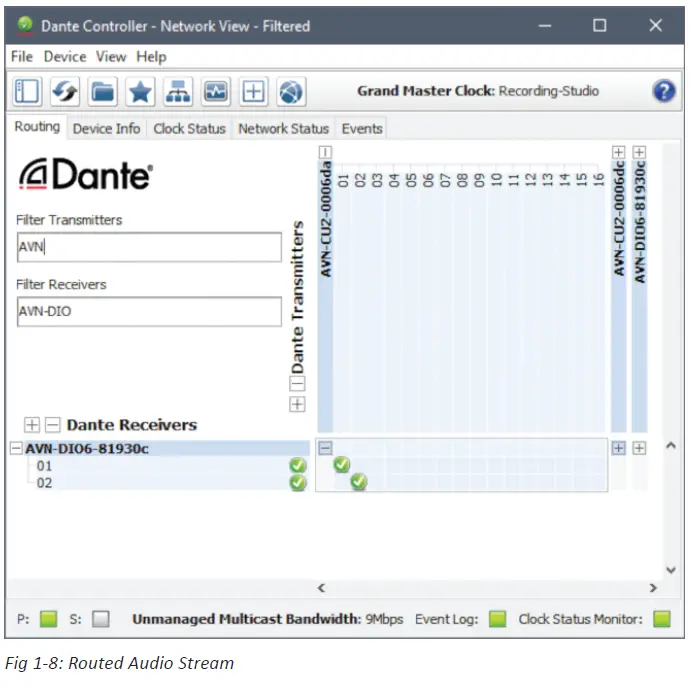The image size is (690, 686).
Task: Expand the receiver-row grid plus under the AVN-DIO6-81930c transmitter column
Action: [639, 448]
